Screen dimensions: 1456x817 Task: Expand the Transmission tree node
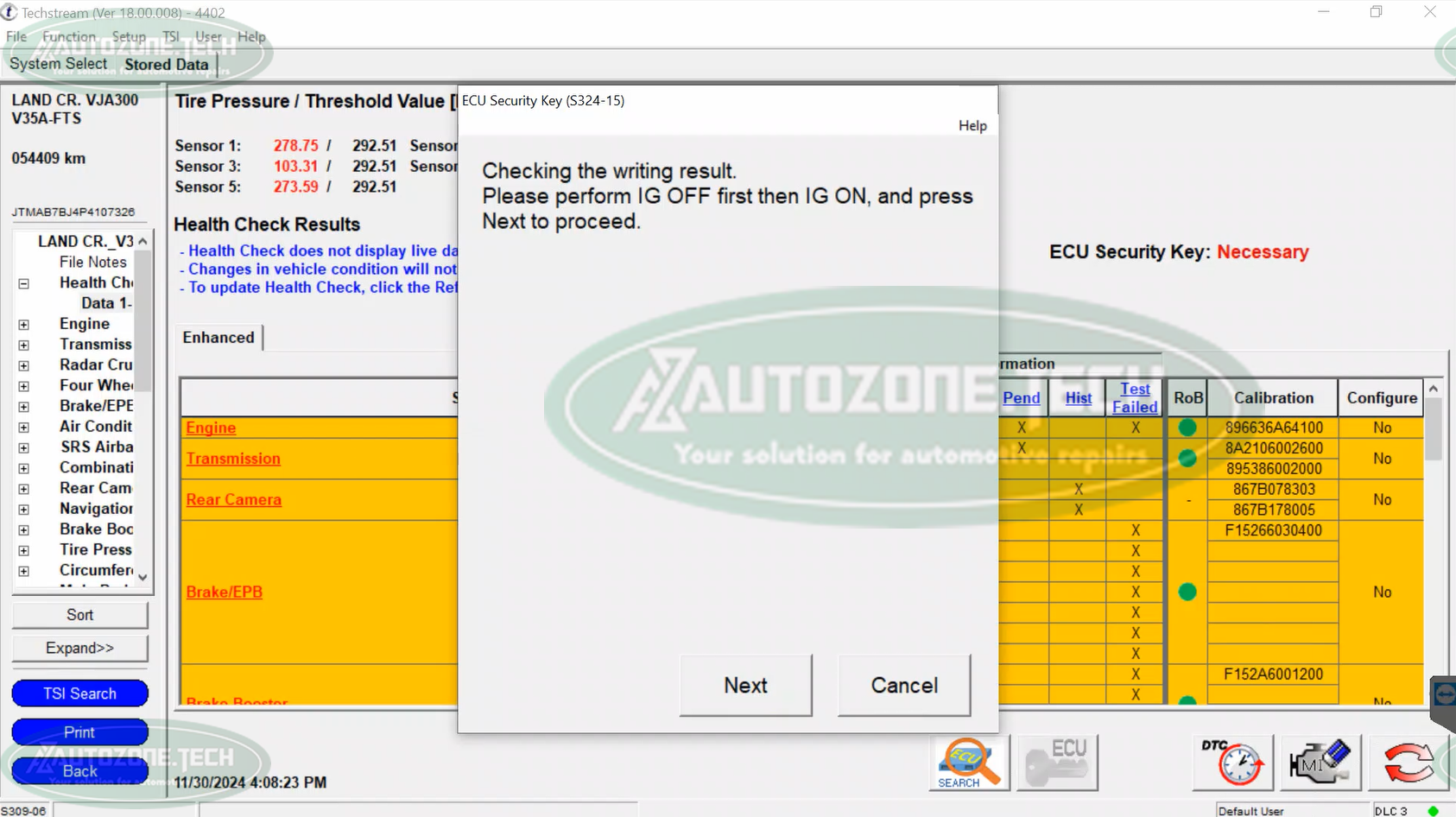pyautogui.click(x=23, y=345)
